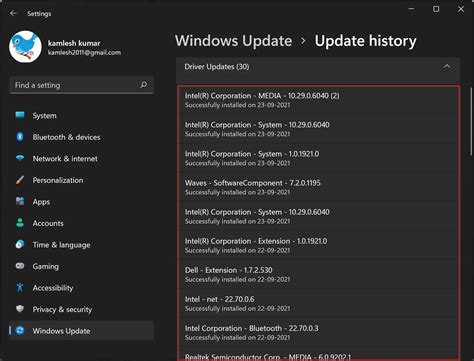Minimize the Settings window
The height and width of the screenshot is (361, 474).
click(x=412, y=9)
